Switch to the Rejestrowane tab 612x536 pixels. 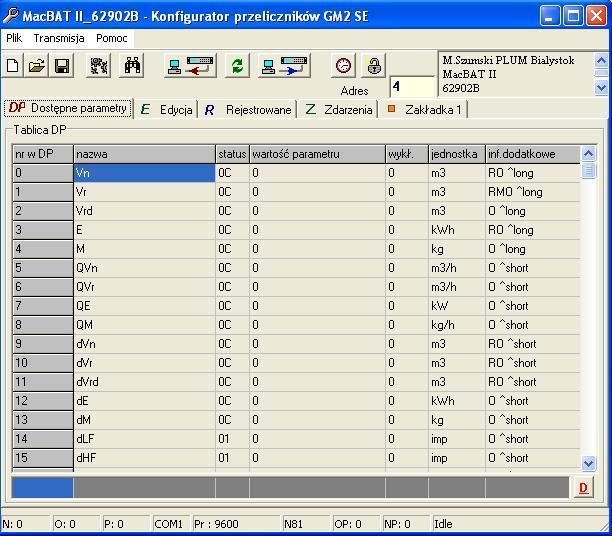[x=248, y=110]
